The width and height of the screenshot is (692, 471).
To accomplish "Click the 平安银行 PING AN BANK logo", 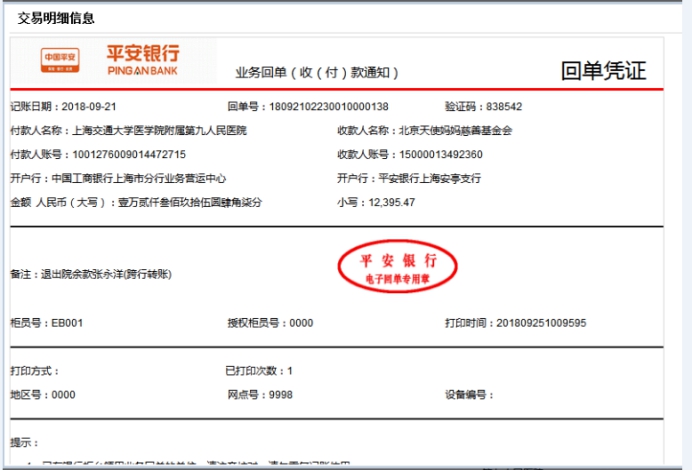I will click(x=143, y=60).
